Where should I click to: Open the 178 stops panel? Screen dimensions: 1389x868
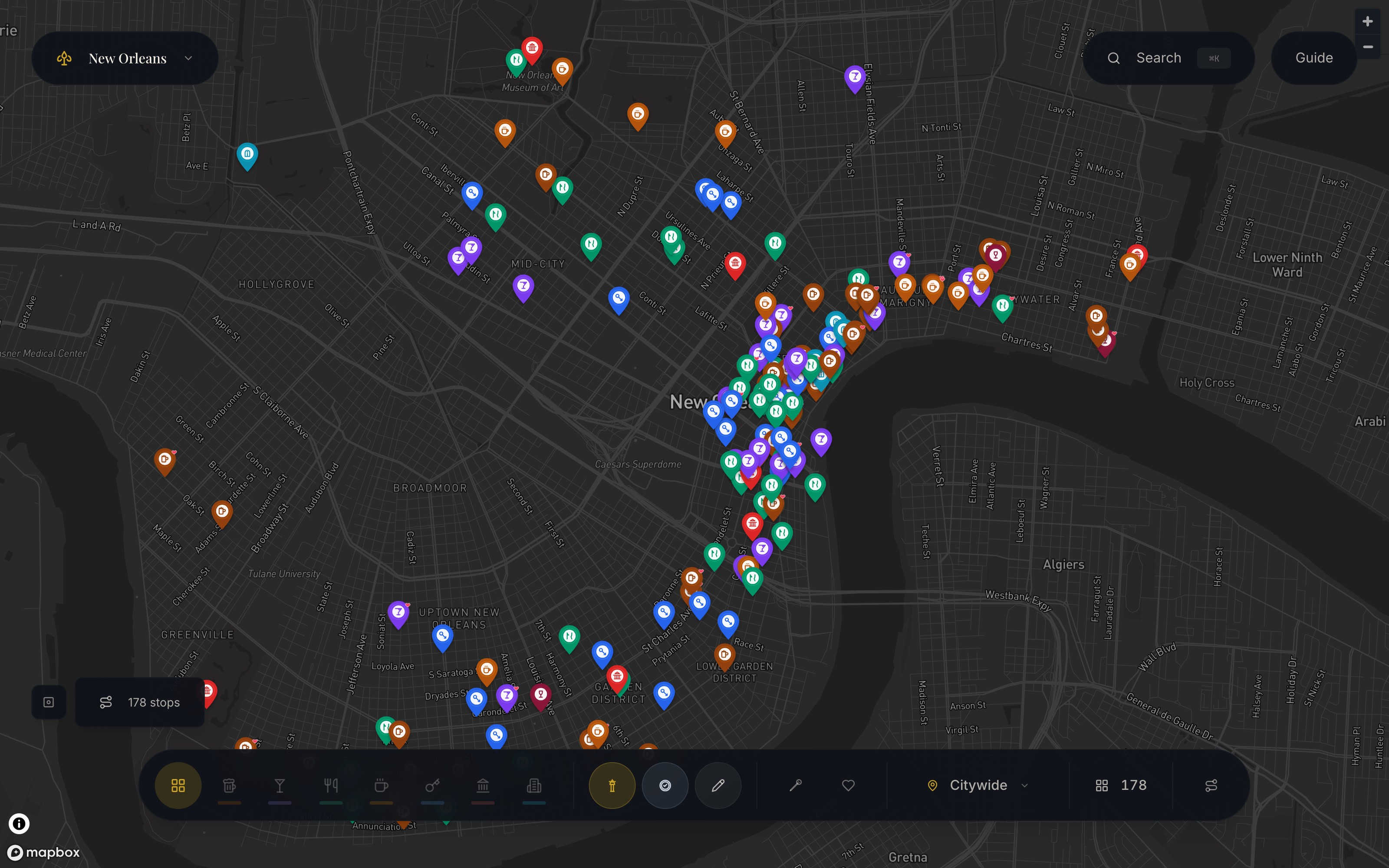140,702
